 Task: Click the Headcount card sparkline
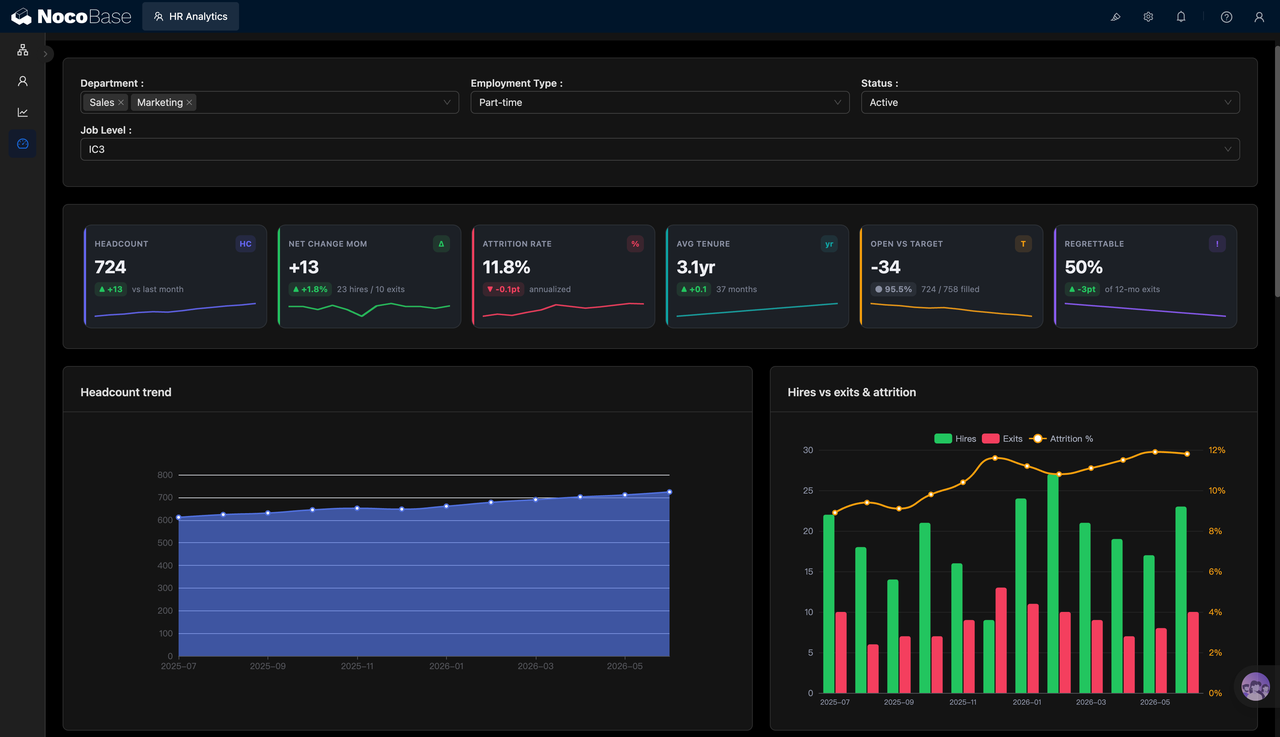tap(175, 310)
